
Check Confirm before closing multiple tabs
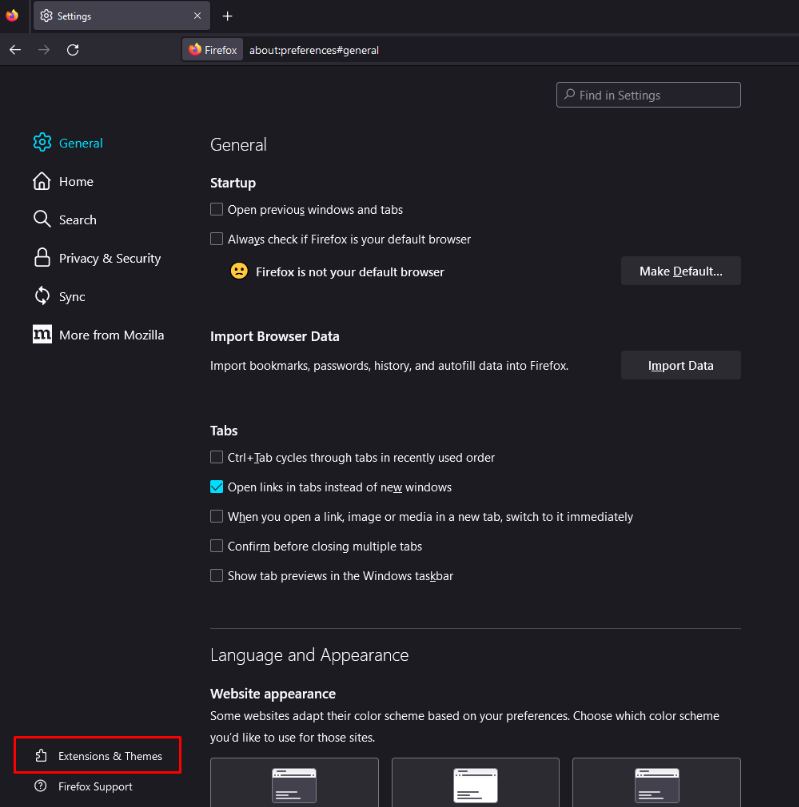point(216,546)
